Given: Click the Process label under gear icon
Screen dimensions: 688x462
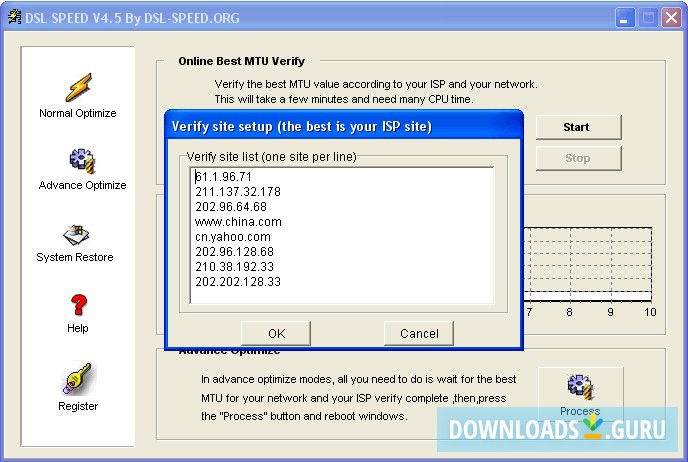Looking at the screenshot, I should point(580,411).
